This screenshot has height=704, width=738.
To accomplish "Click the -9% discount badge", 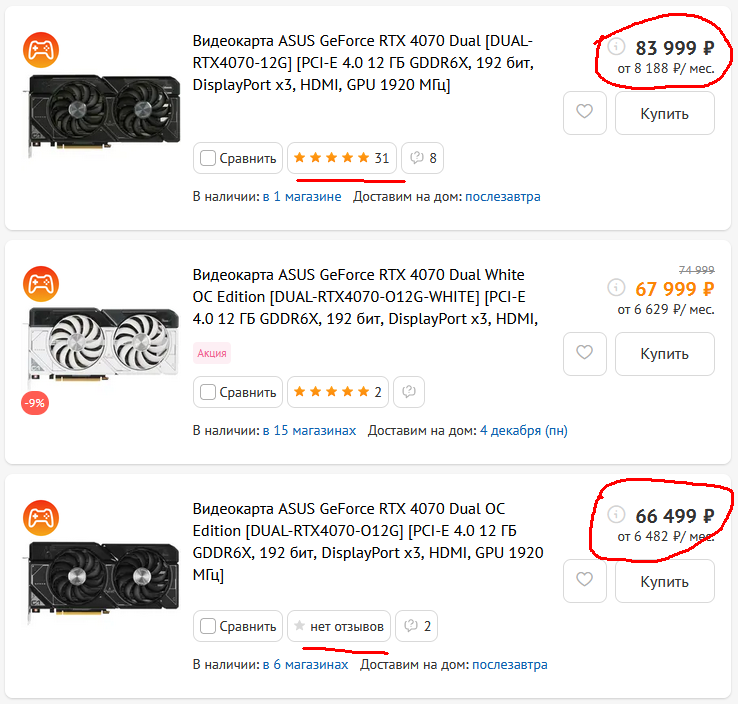I will click(x=37, y=404).
